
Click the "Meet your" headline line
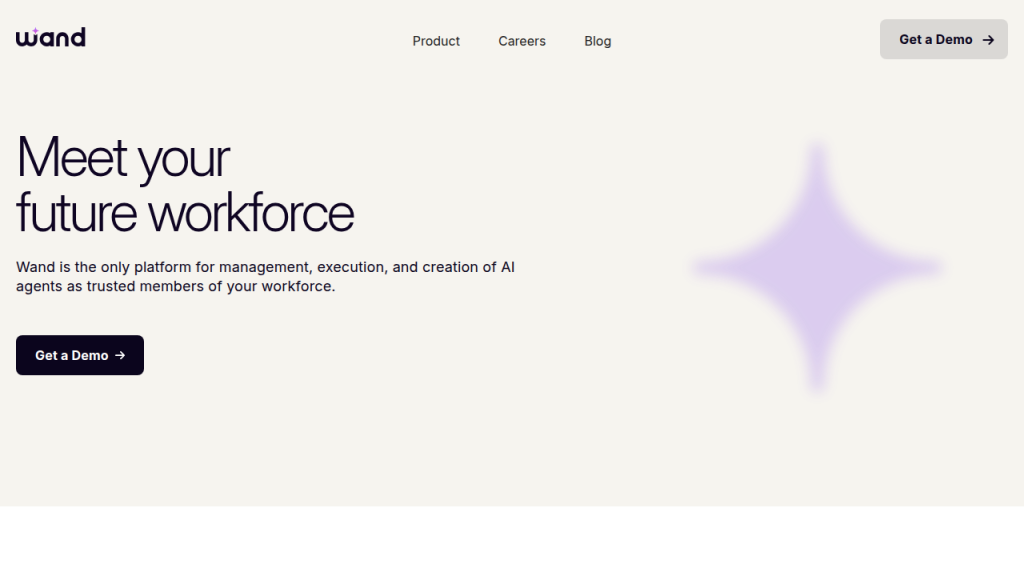point(123,158)
